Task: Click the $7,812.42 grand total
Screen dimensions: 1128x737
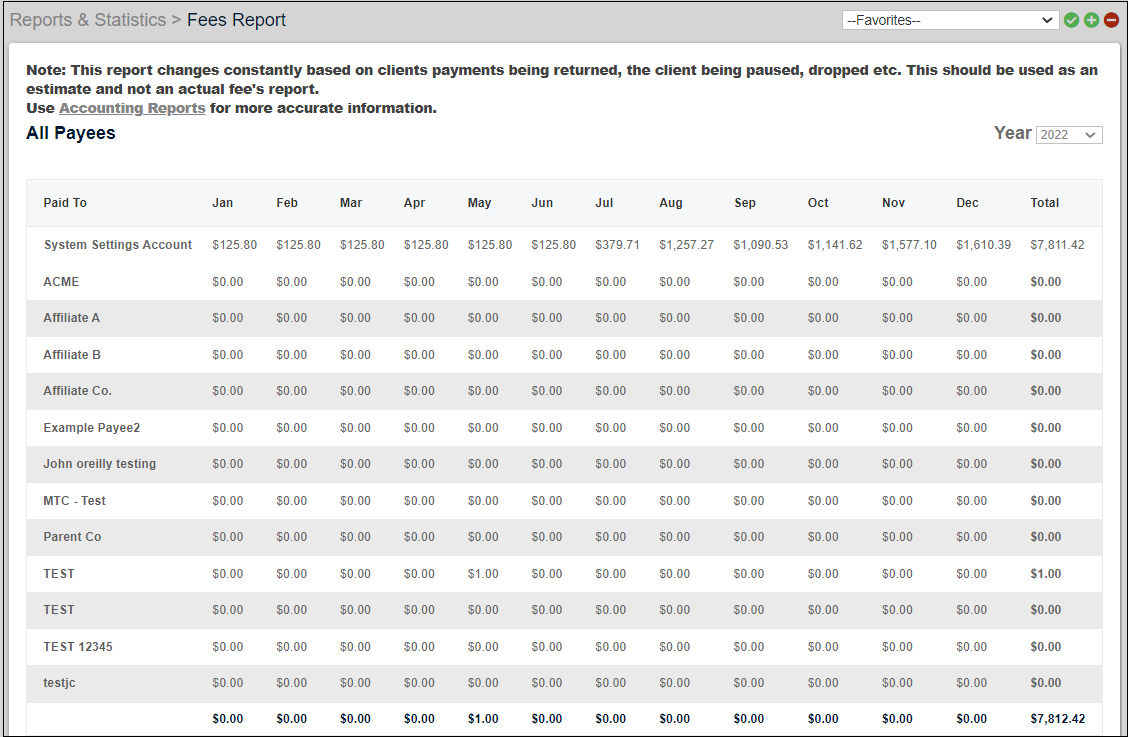Action: click(x=1058, y=718)
